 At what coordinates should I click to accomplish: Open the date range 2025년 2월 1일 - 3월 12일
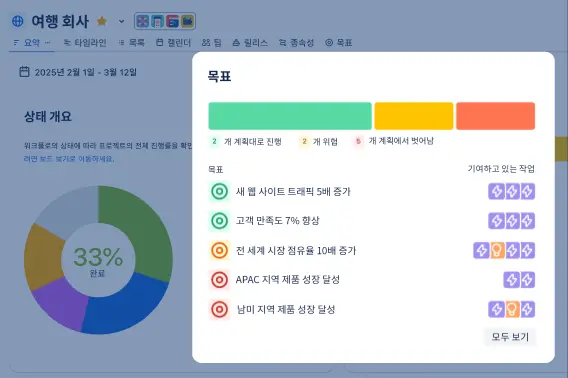86,72
